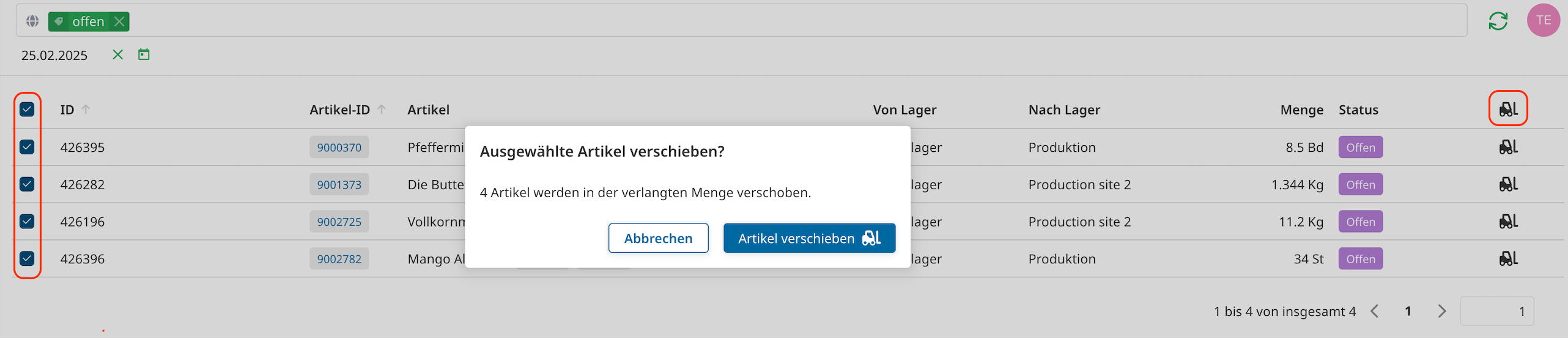Uncheck the checkbox for row 426395
This screenshot has height=338, width=1568.
[x=27, y=147]
